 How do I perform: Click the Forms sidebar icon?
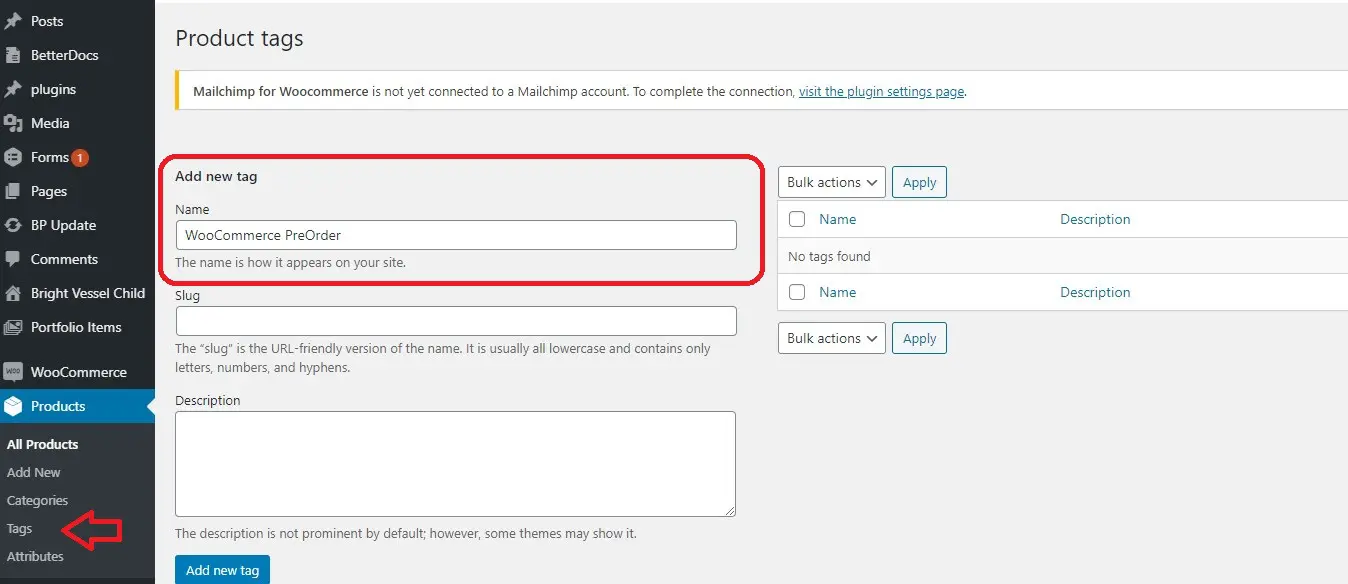click(x=13, y=157)
